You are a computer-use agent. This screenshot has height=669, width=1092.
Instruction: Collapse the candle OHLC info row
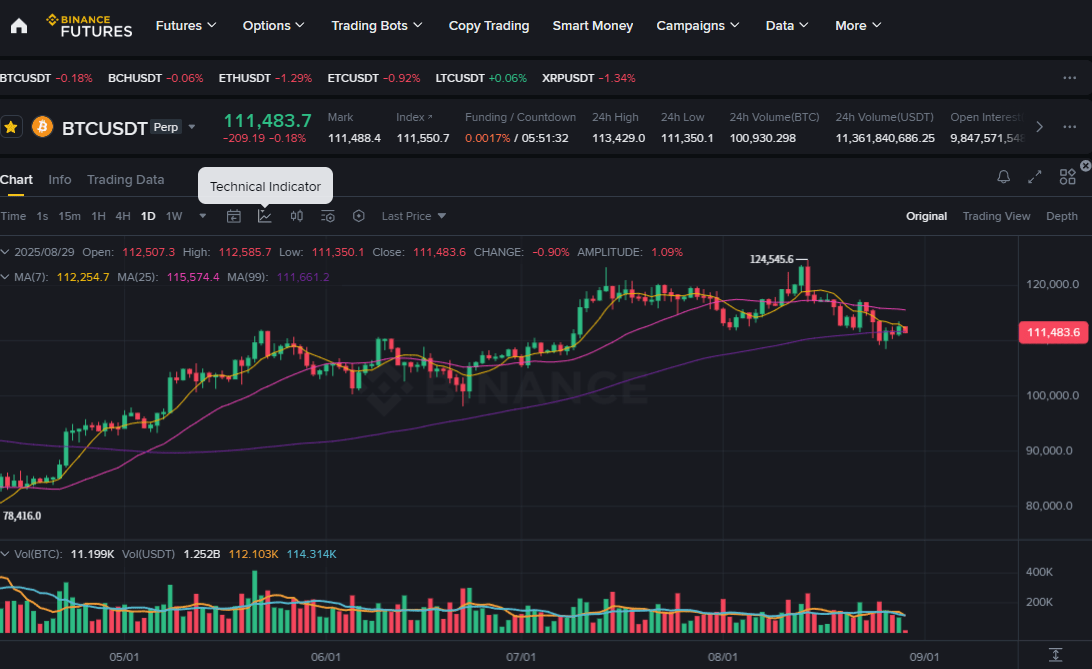click(6, 252)
